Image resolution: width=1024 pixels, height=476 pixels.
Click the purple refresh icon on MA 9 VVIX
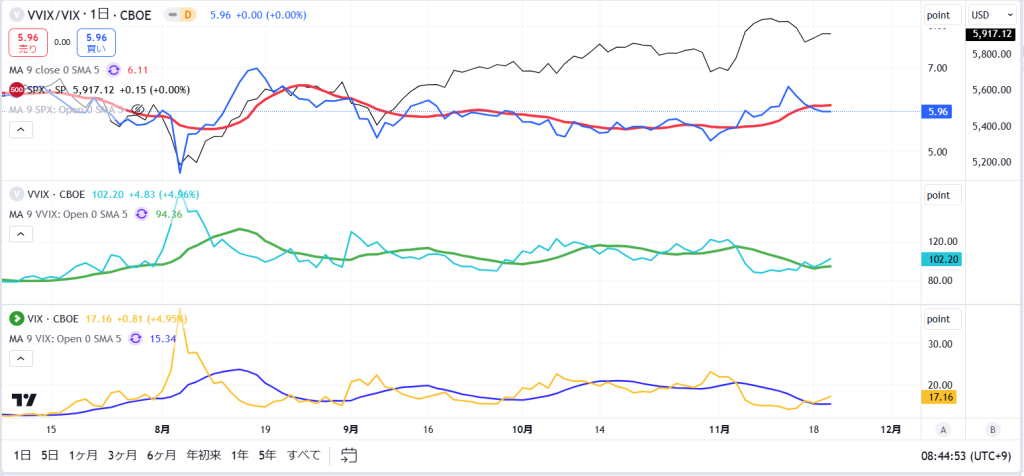coord(141,214)
